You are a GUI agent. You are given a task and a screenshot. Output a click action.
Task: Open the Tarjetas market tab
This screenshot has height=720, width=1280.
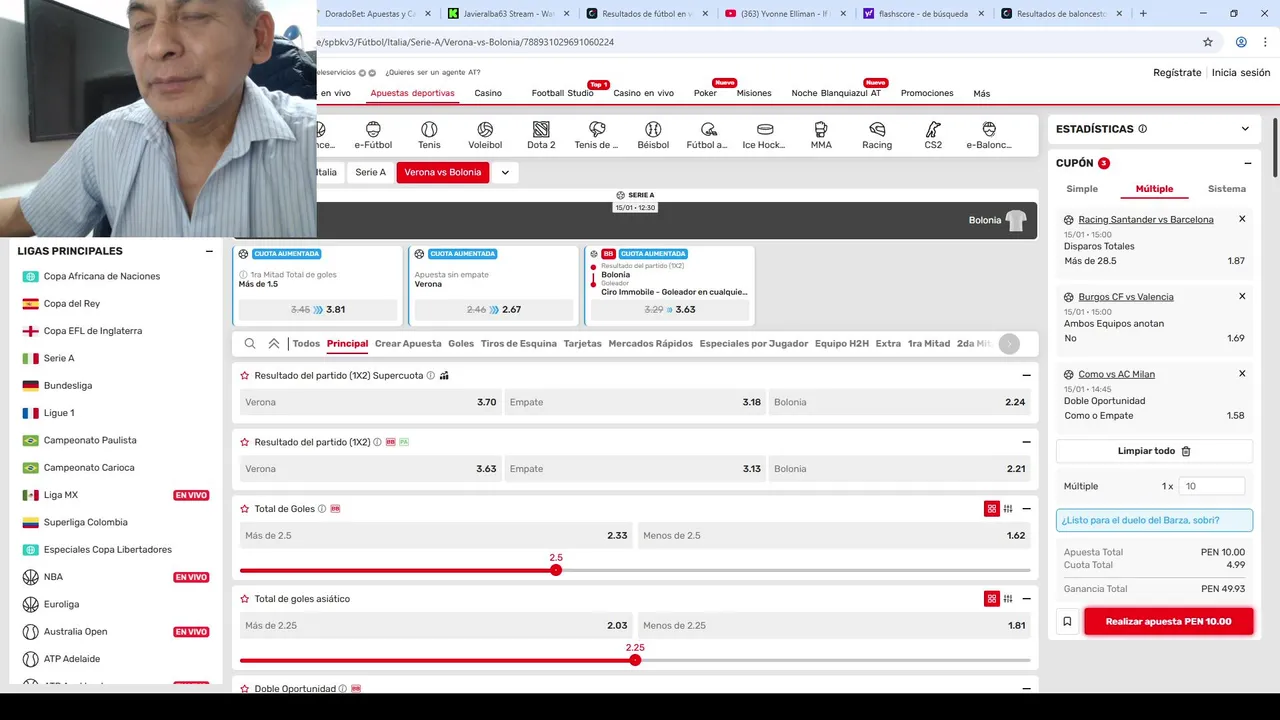tap(583, 343)
